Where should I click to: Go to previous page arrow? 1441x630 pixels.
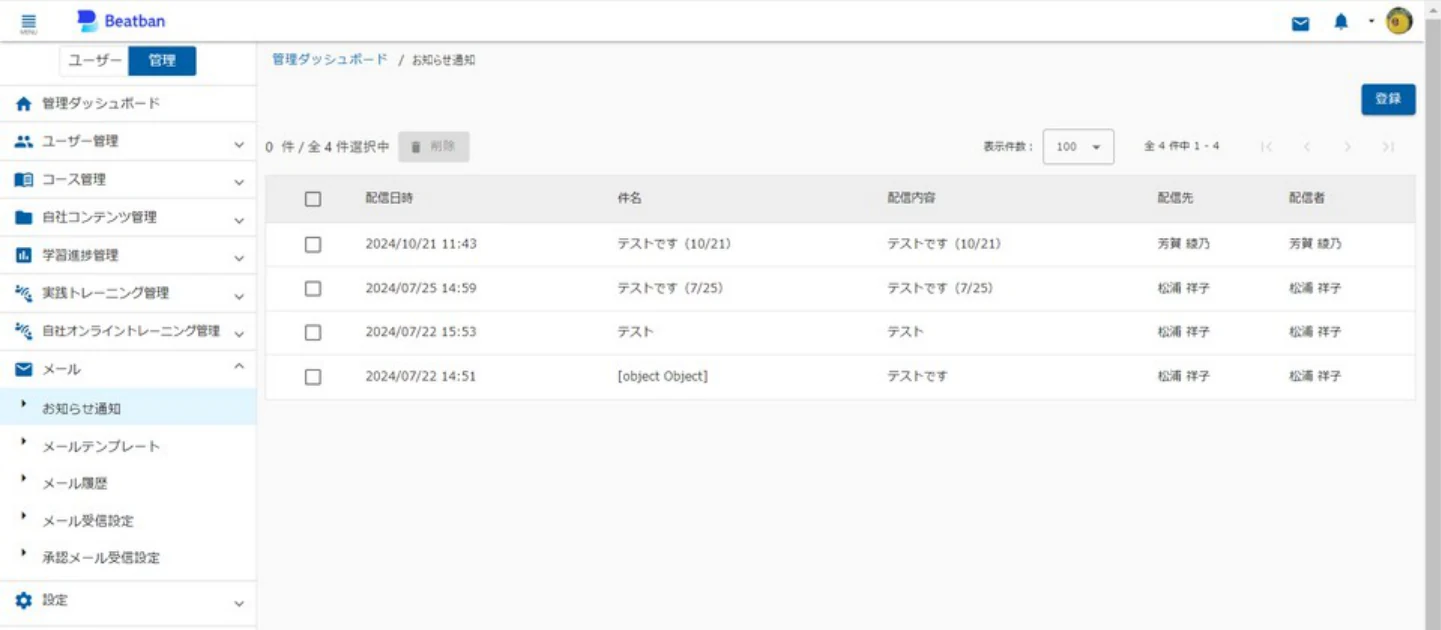(x=1306, y=147)
